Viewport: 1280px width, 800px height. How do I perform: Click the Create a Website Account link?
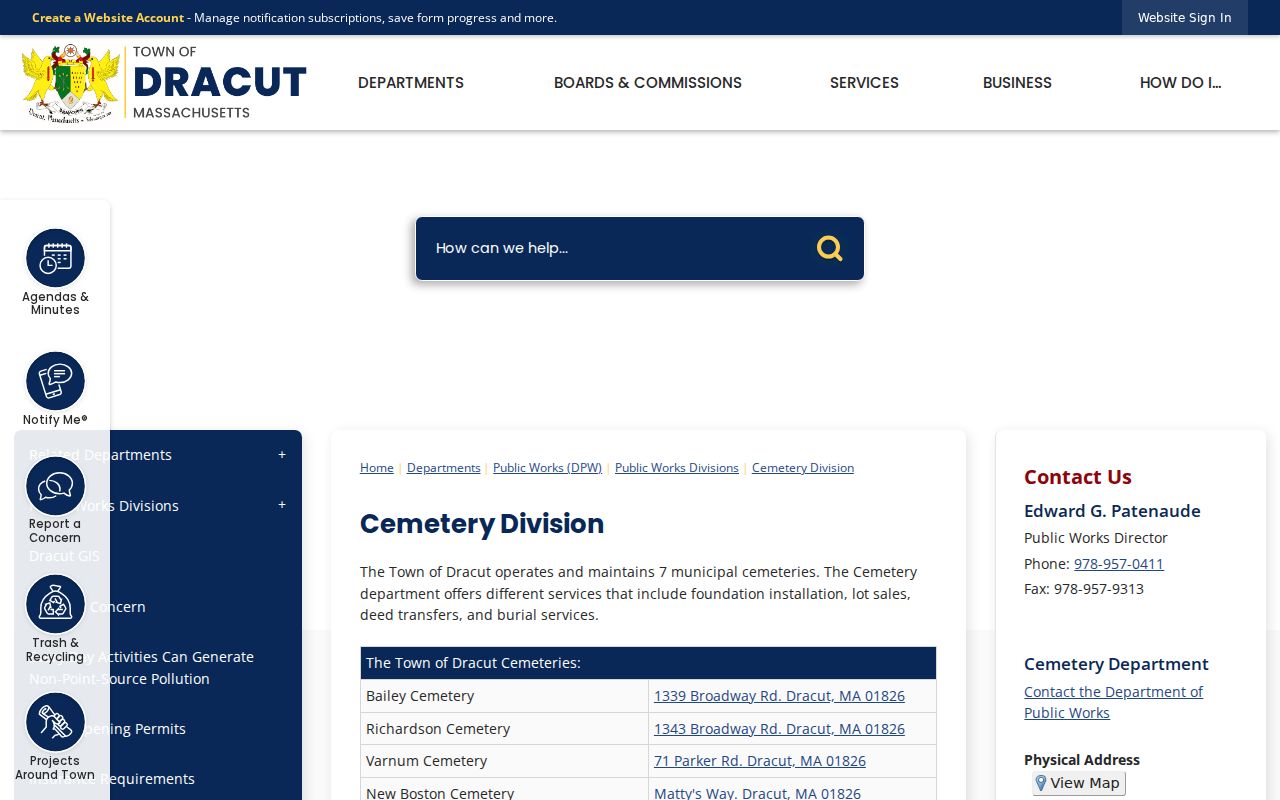[x=108, y=18]
